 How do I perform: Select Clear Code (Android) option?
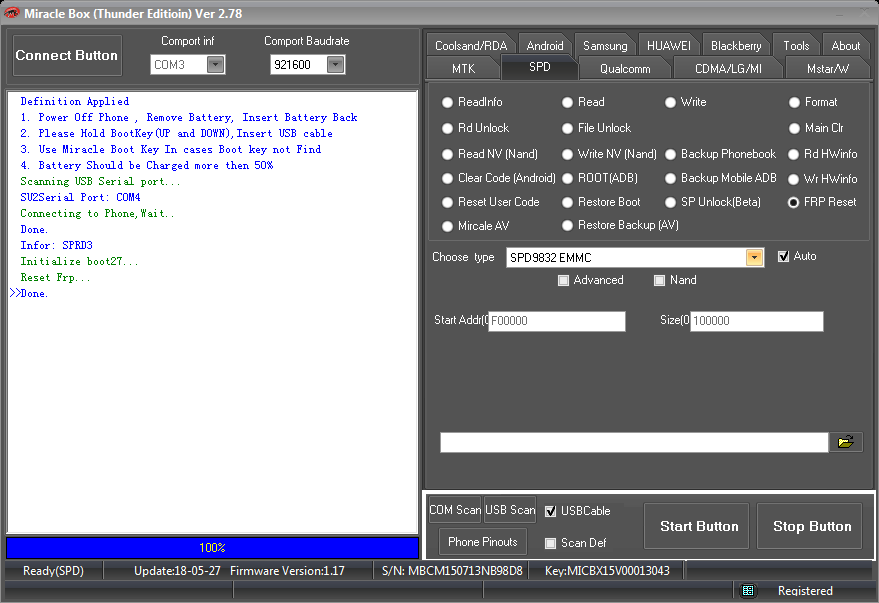[x=447, y=178]
